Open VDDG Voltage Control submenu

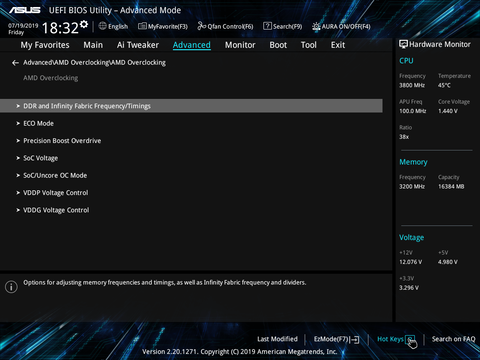pyautogui.click(x=56, y=210)
